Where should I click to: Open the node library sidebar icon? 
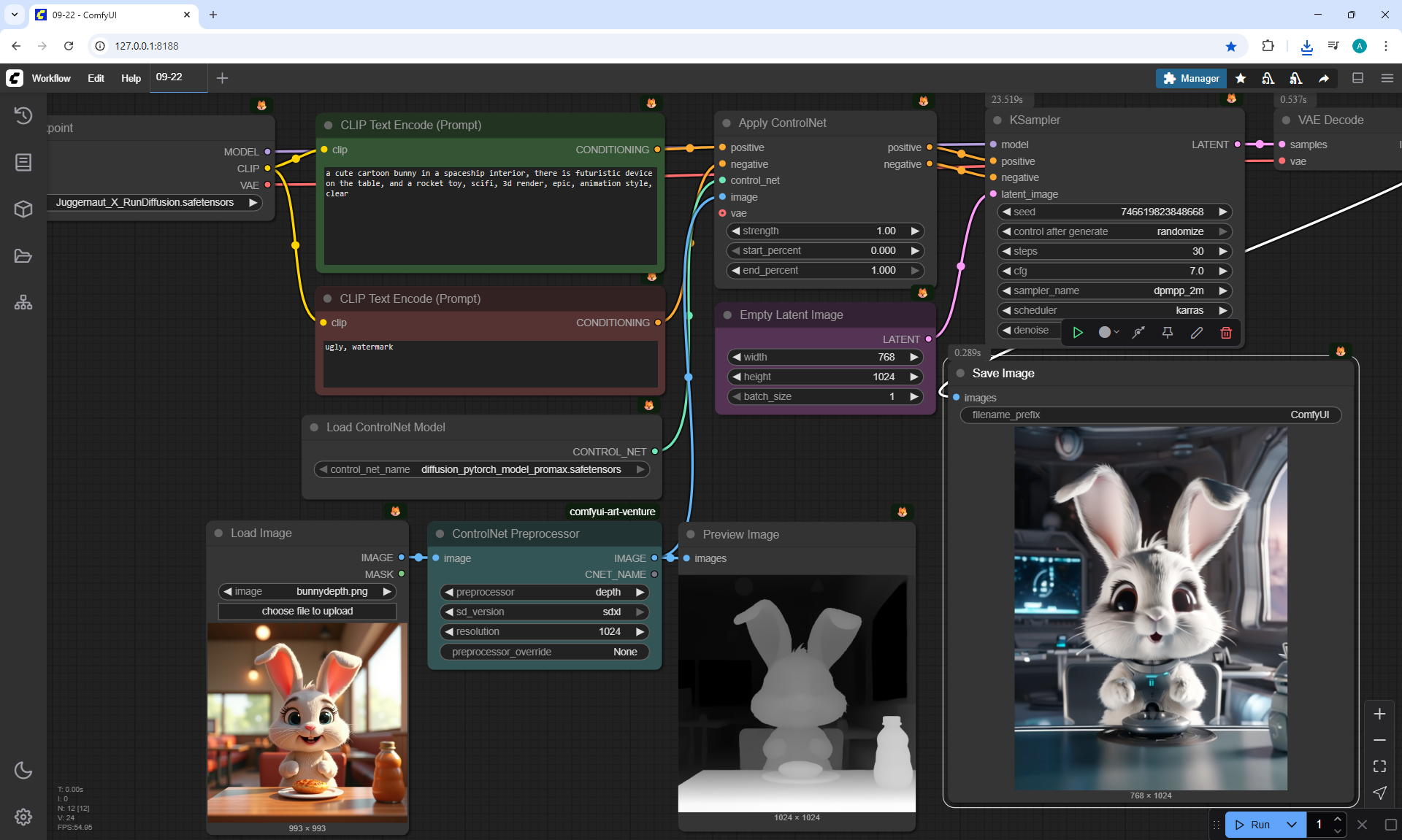pyautogui.click(x=23, y=162)
